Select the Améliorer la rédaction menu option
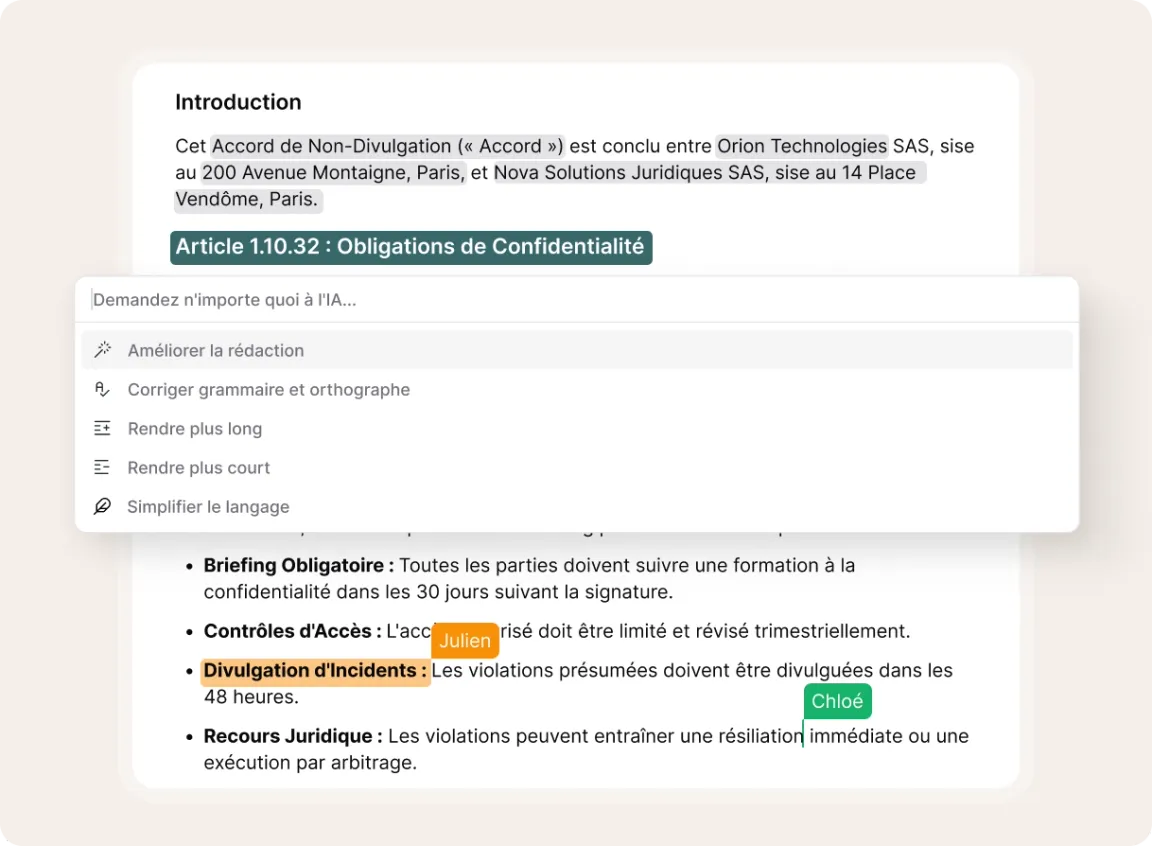This screenshot has width=1152, height=846. (x=216, y=350)
